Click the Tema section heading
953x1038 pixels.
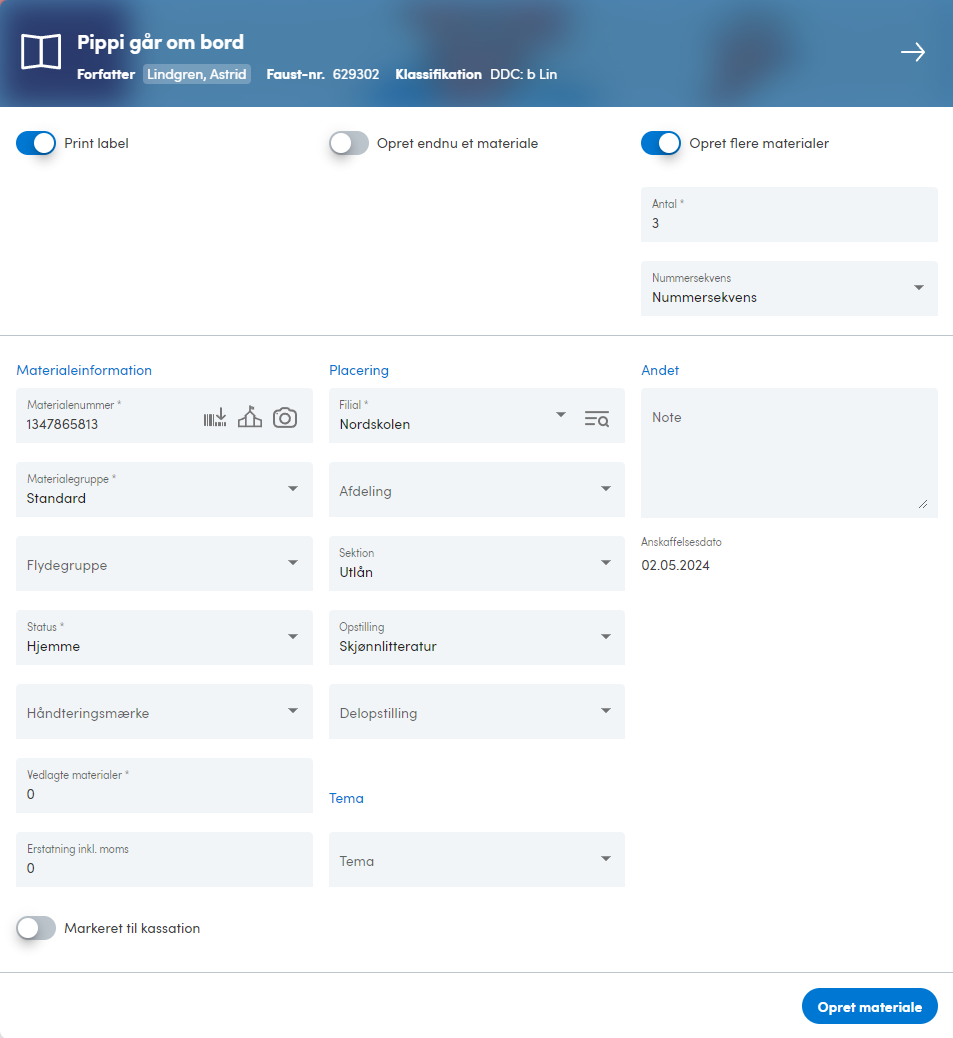point(346,798)
